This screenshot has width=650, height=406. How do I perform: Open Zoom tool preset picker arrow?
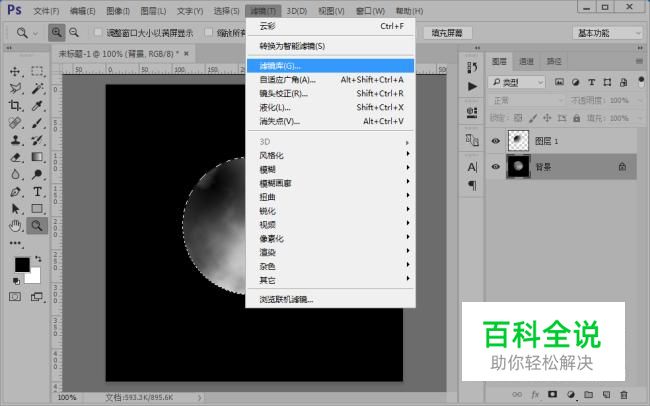35,33
